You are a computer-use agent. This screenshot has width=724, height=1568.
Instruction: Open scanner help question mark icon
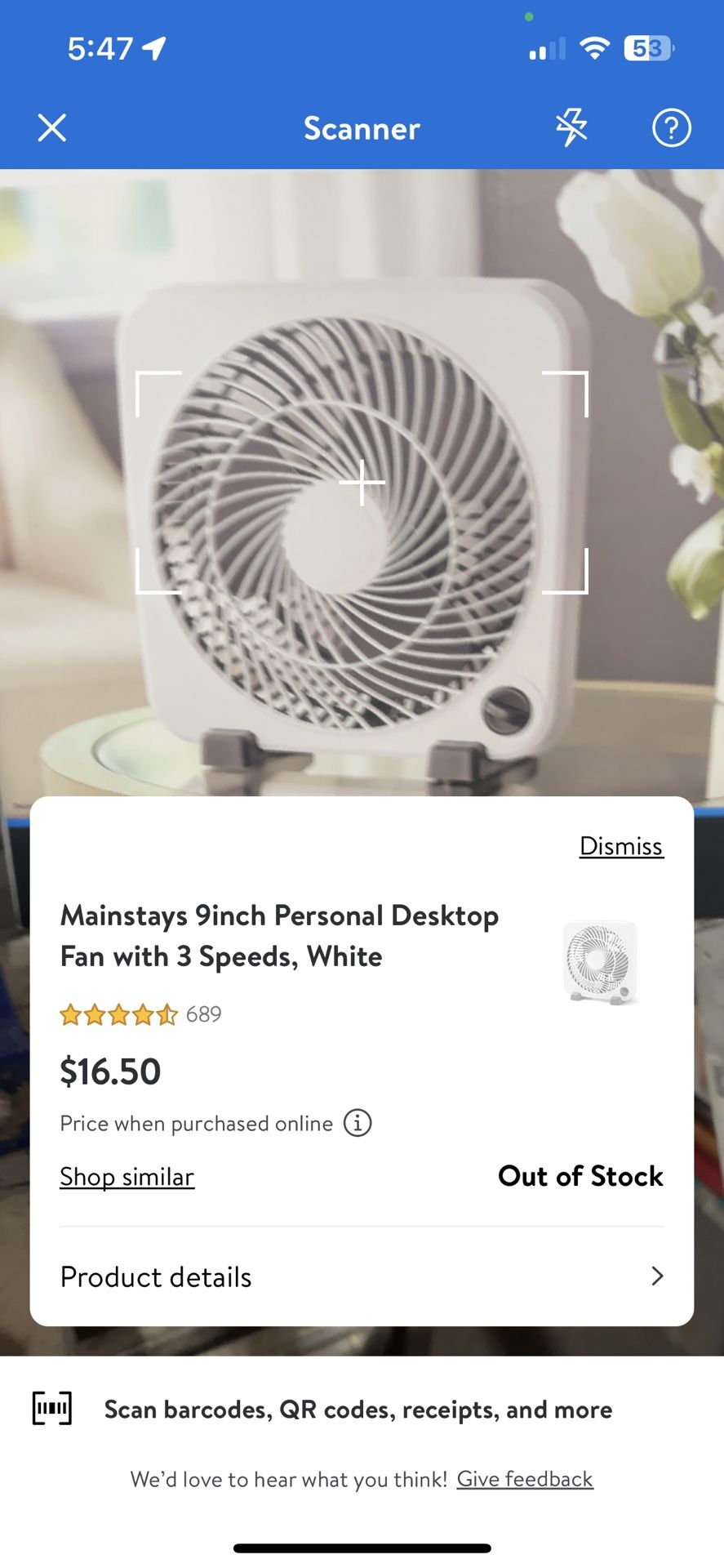[x=671, y=128]
